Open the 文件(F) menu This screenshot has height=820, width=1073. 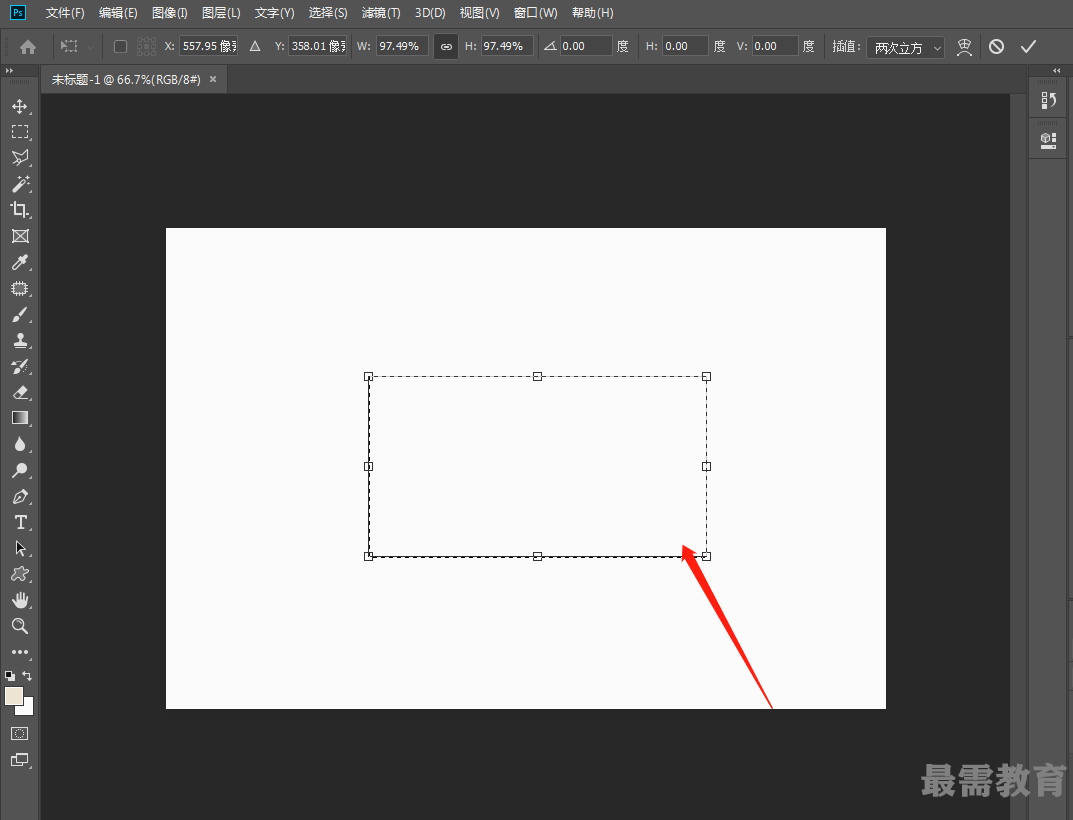pos(65,13)
